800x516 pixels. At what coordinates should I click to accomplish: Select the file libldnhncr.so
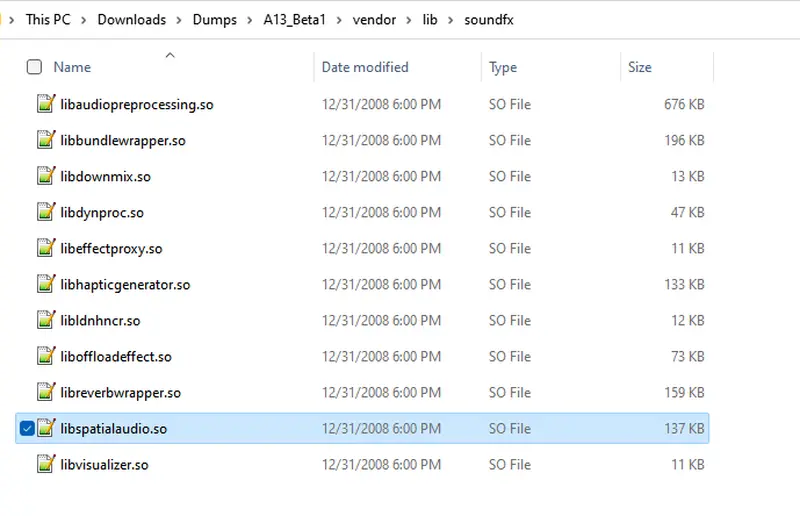pos(100,321)
